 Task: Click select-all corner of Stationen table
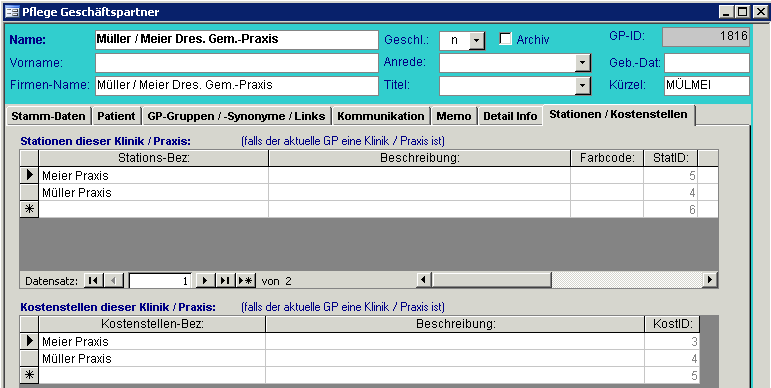pyautogui.click(x=30, y=158)
